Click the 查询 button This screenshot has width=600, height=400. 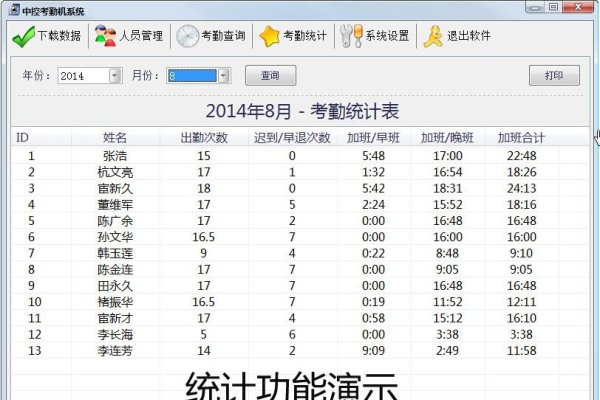tap(271, 75)
